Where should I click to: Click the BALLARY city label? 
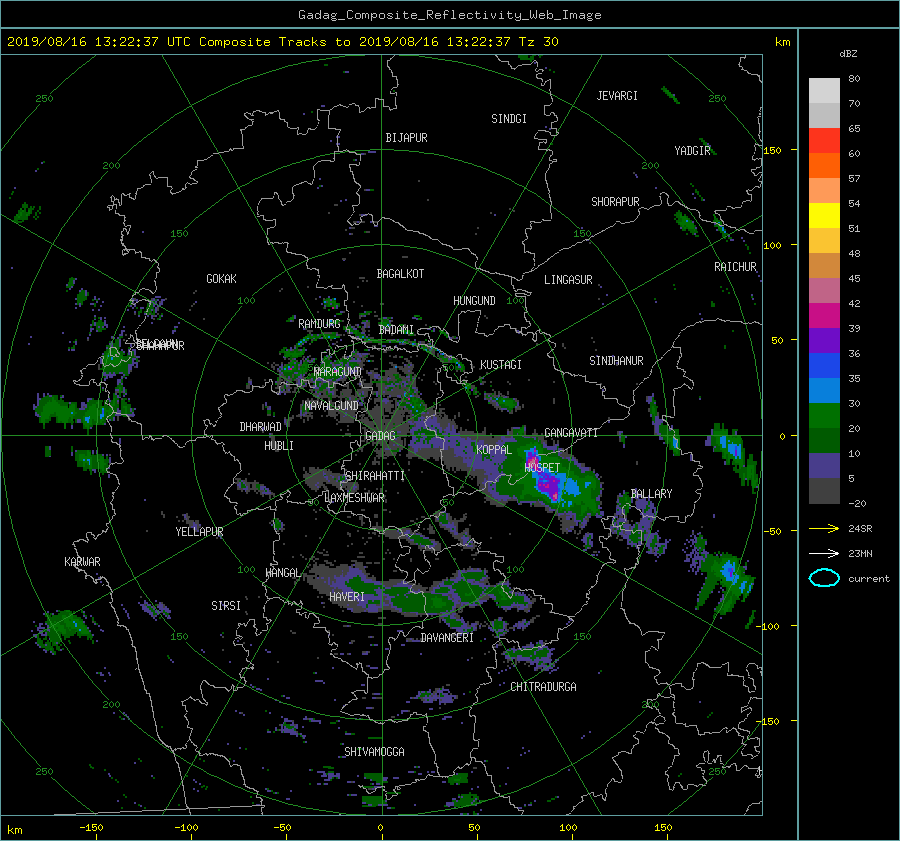[x=651, y=494]
